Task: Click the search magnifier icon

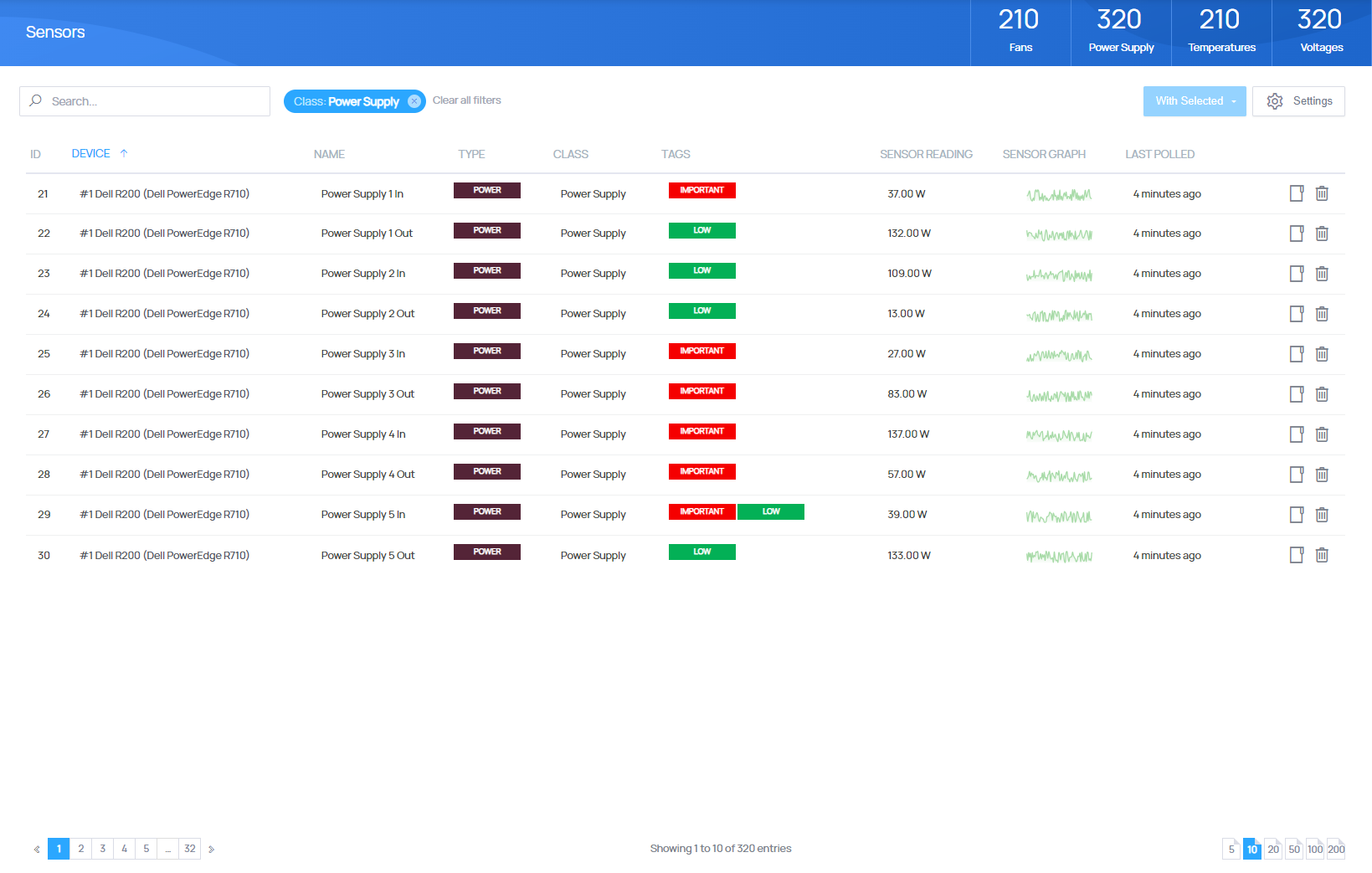Action: (x=35, y=100)
